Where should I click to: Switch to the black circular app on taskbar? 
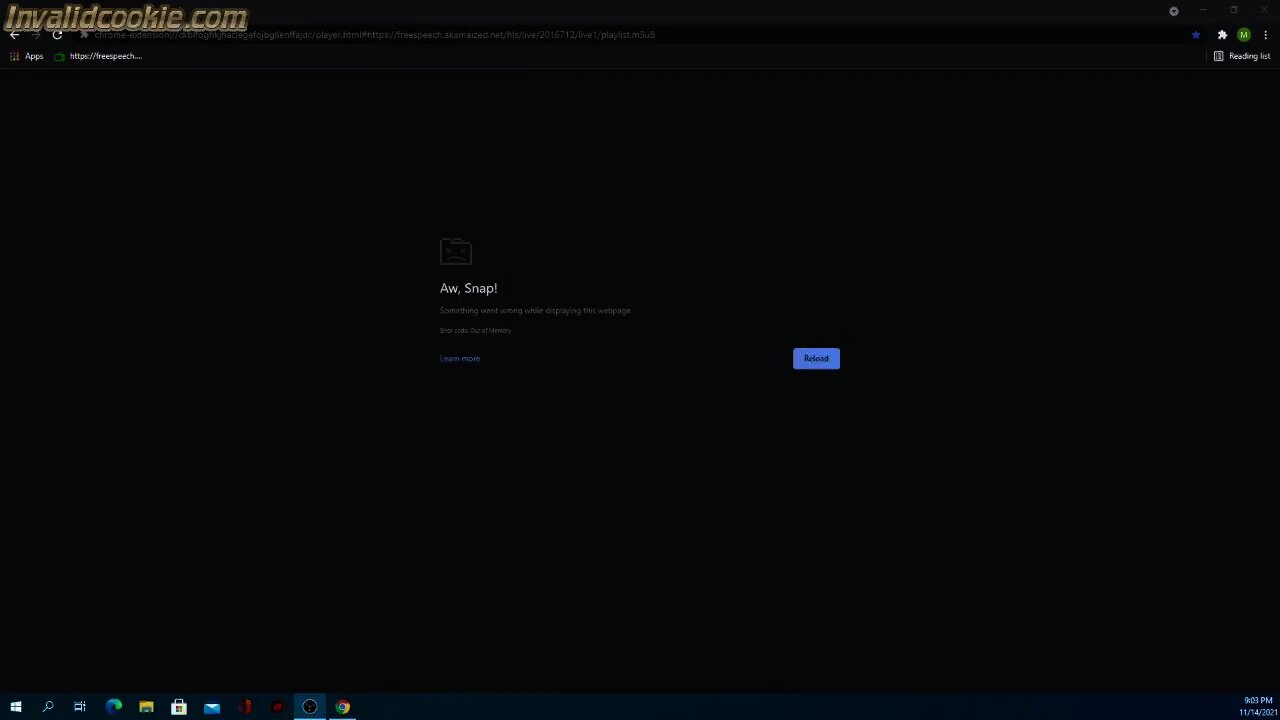pyautogui.click(x=310, y=707)
